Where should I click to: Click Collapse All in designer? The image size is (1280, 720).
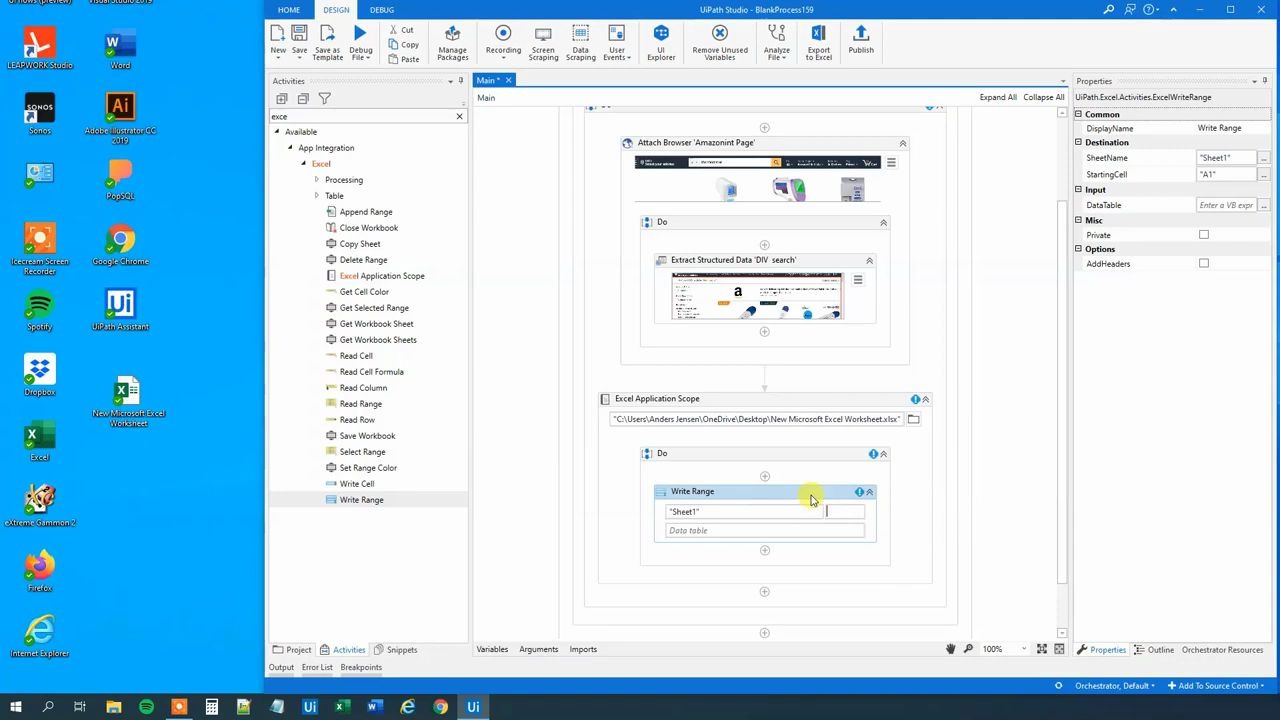(1044, 98)
